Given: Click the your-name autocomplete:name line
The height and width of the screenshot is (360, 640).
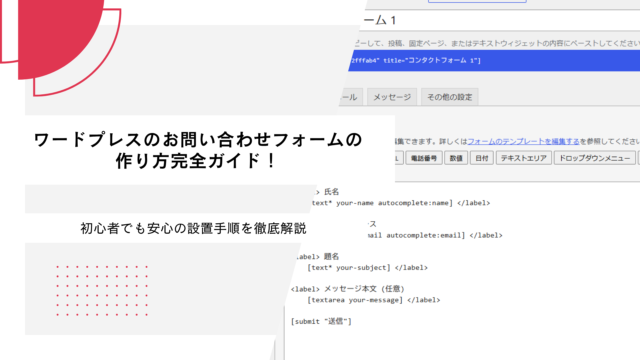Looking at the screenshot, I should point(400,203).
